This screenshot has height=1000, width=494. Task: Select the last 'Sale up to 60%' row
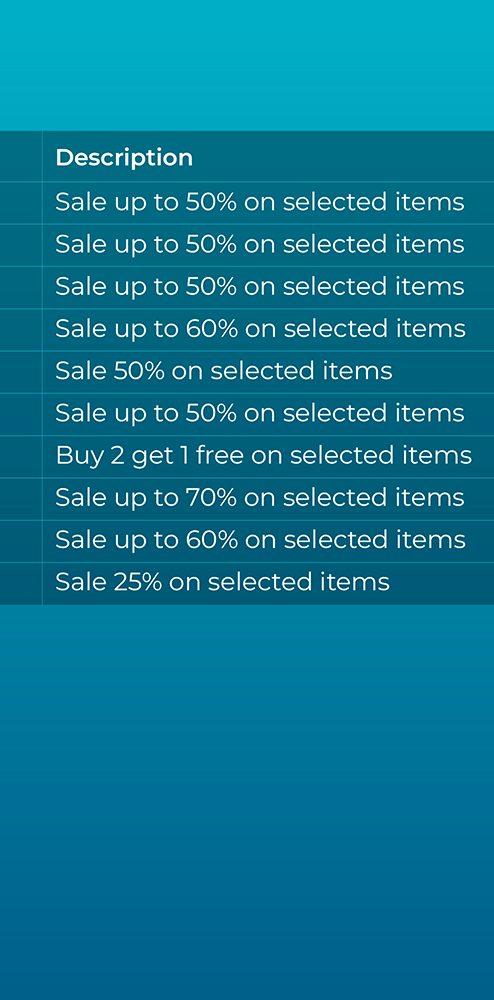[x=268, y=541]
